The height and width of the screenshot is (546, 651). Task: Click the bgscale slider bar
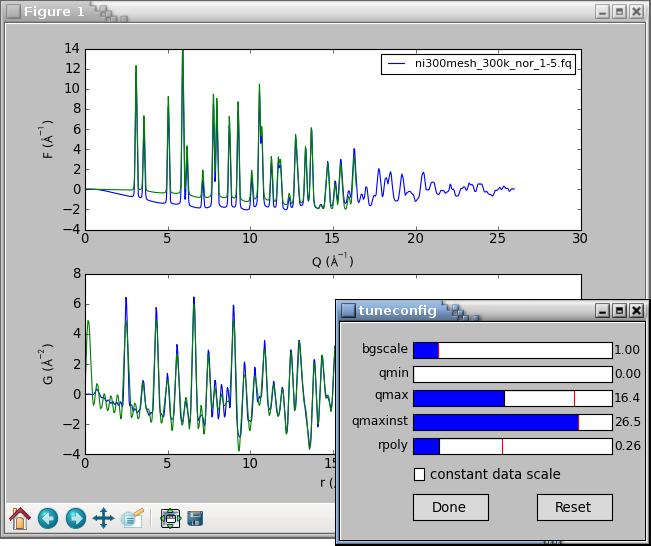(x=512, y=350)
